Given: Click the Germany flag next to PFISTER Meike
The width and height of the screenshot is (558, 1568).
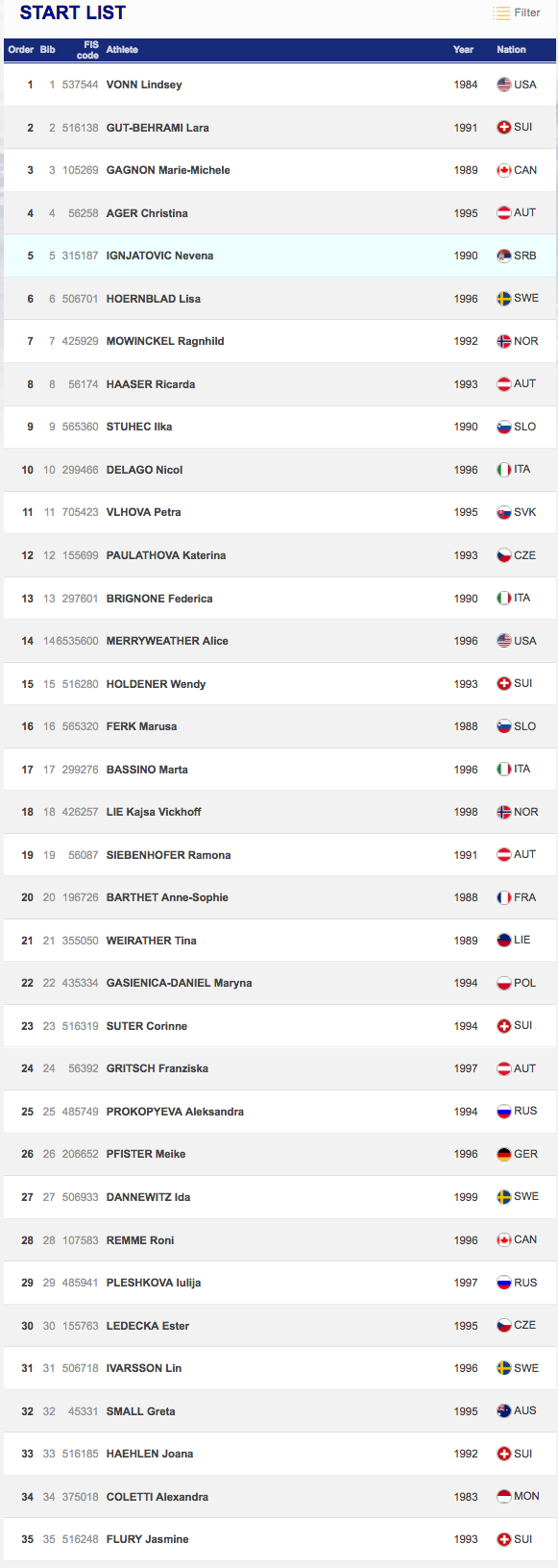Looking at the screenshot, I should tap(504, 1154).
